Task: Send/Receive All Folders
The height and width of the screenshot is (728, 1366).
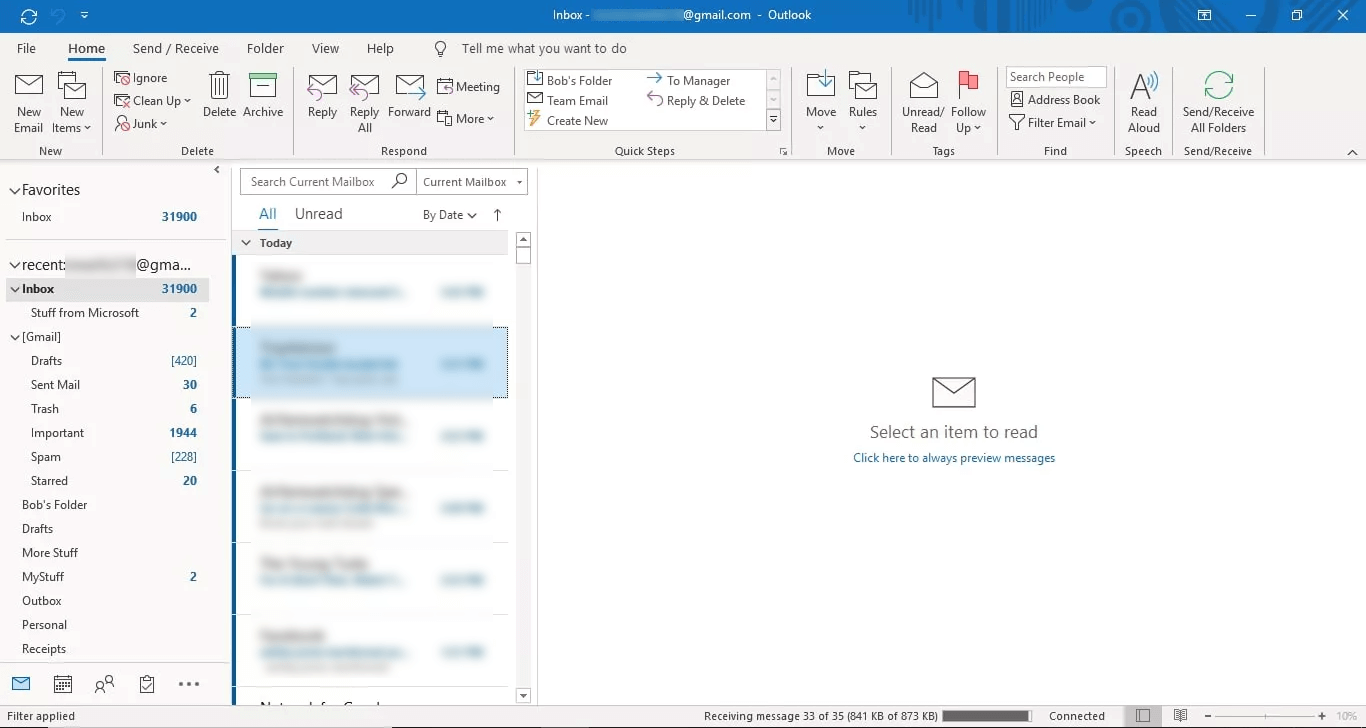Action: coord(1218,103)
